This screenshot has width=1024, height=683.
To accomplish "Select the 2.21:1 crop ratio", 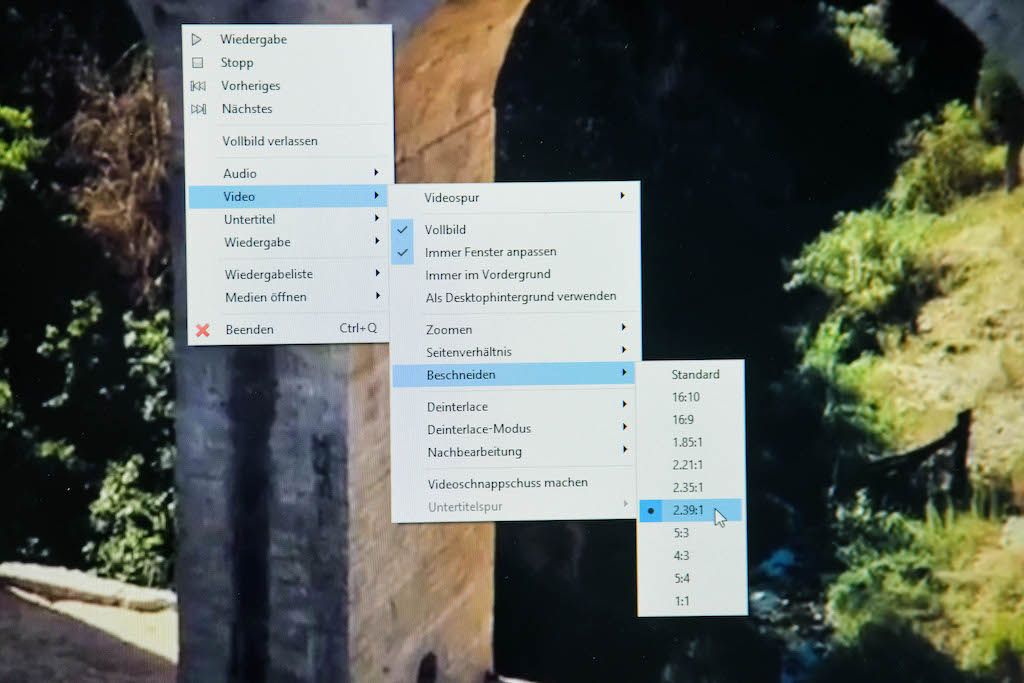I will (691, 465).
